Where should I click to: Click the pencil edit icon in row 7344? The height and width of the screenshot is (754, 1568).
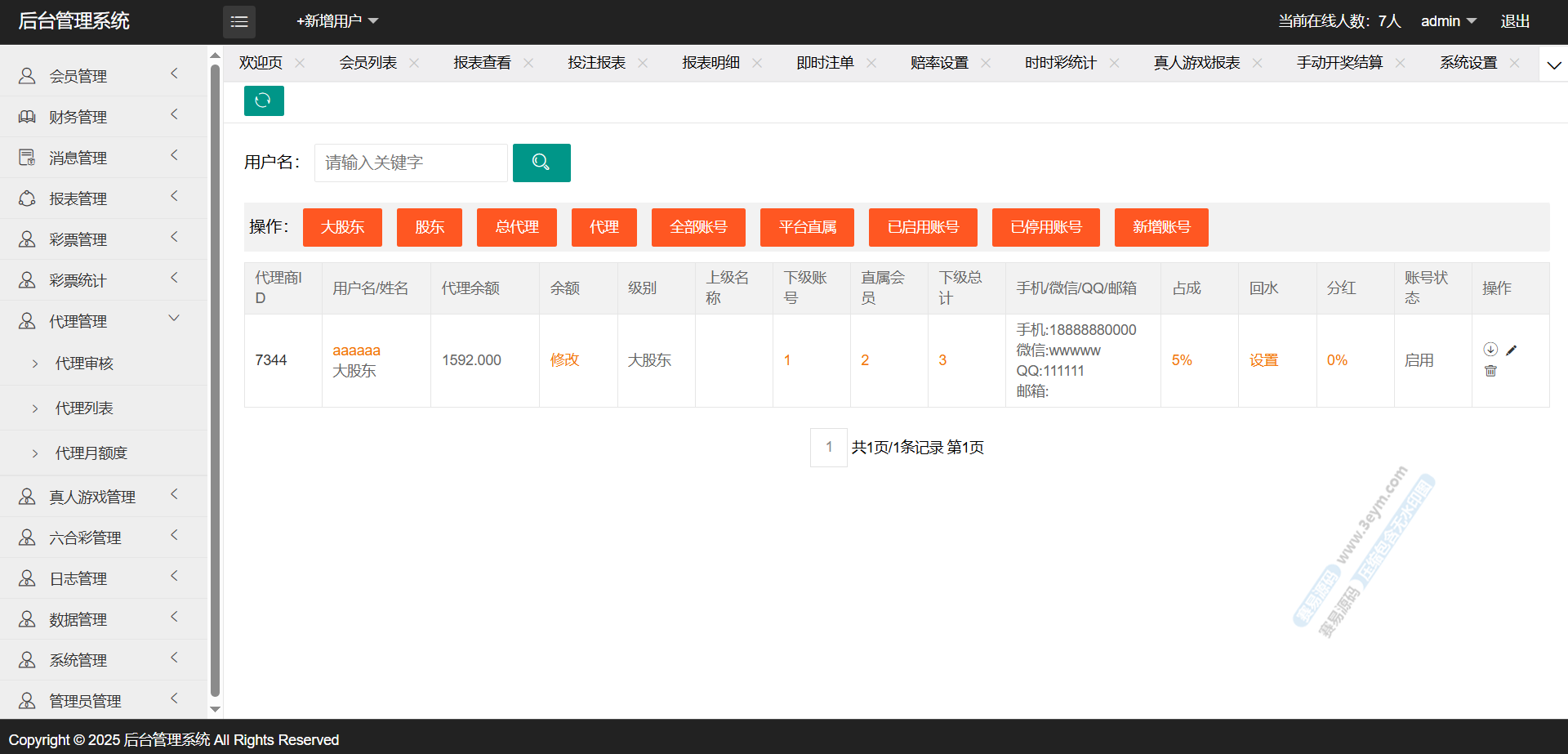coord(1511,350)
